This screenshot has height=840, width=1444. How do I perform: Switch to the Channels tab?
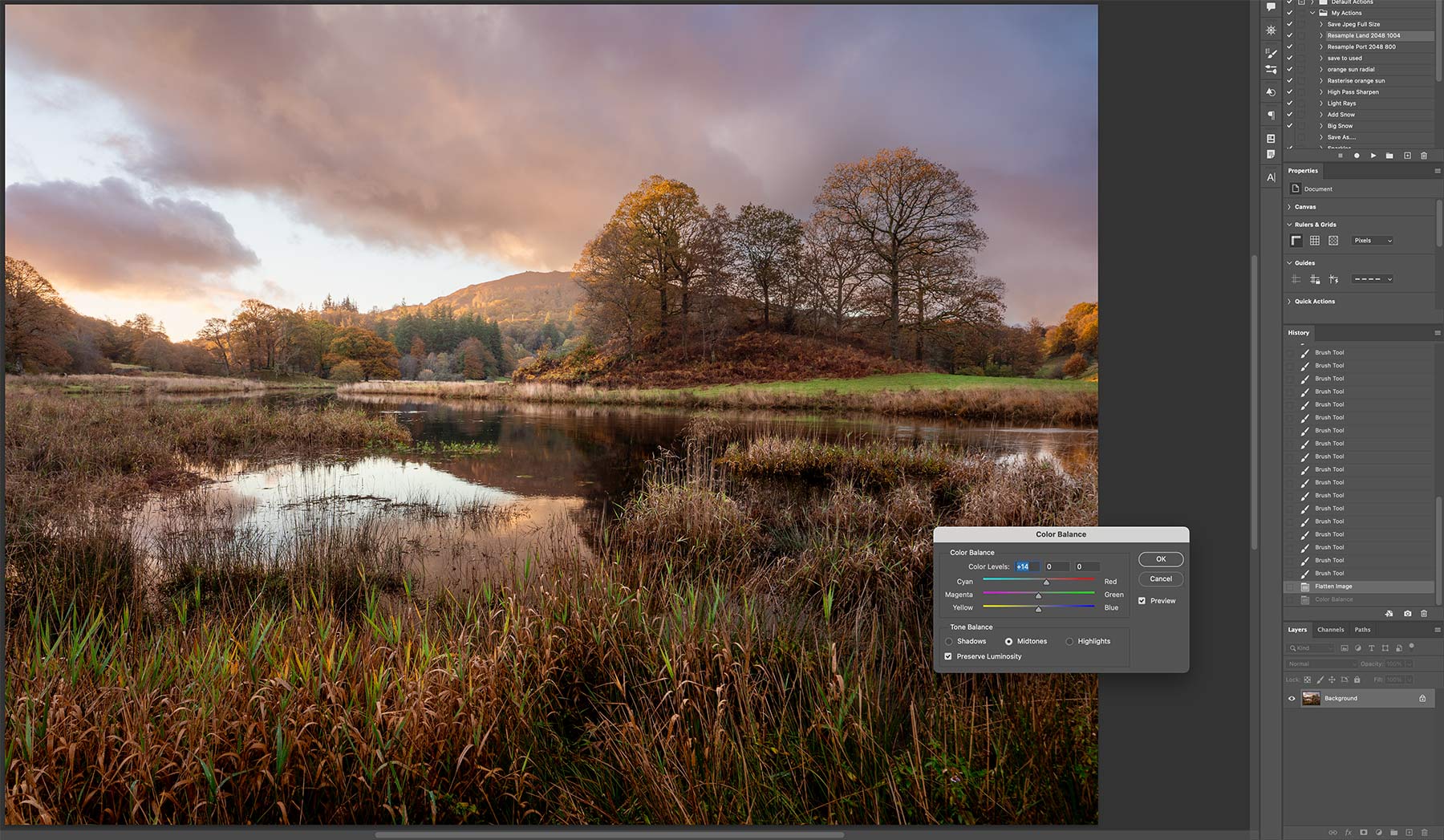[1330, 630]
